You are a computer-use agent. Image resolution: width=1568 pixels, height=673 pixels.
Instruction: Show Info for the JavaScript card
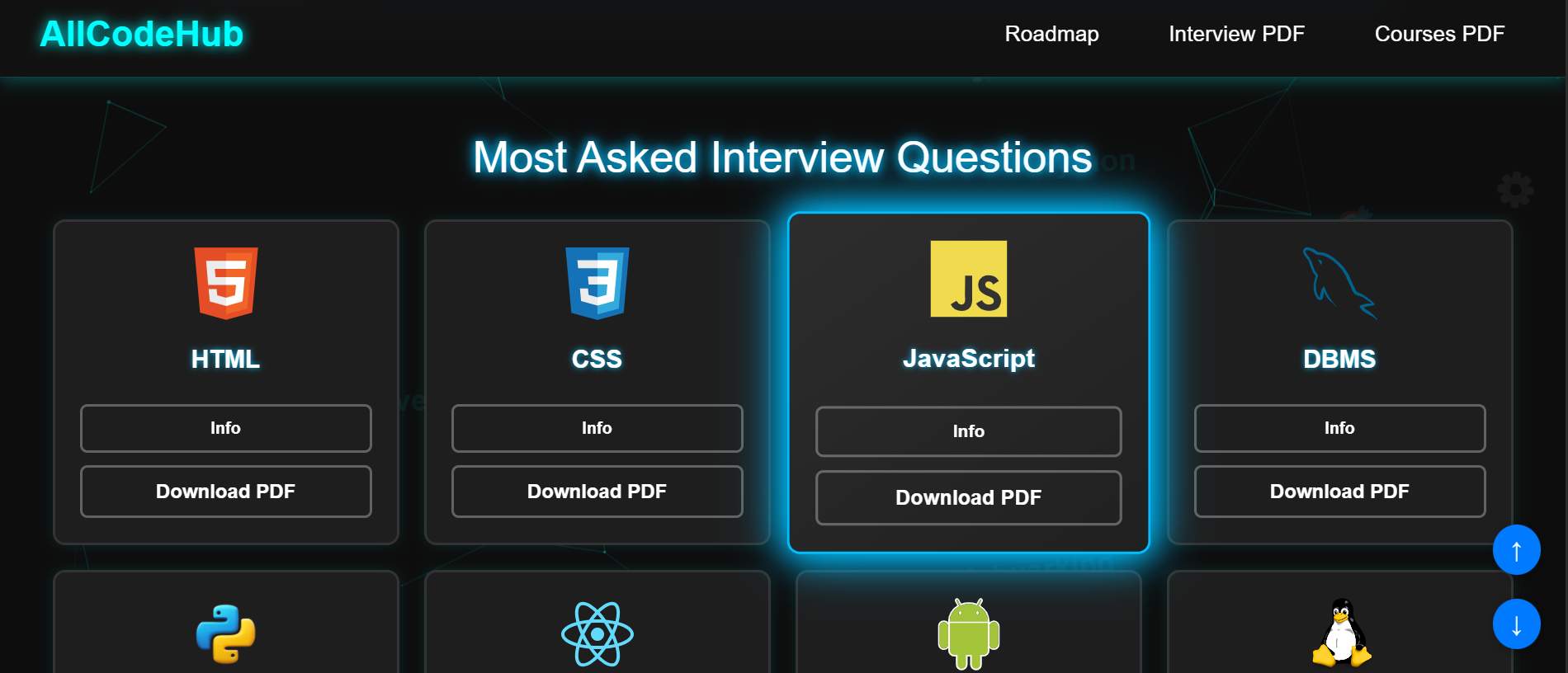969,431
